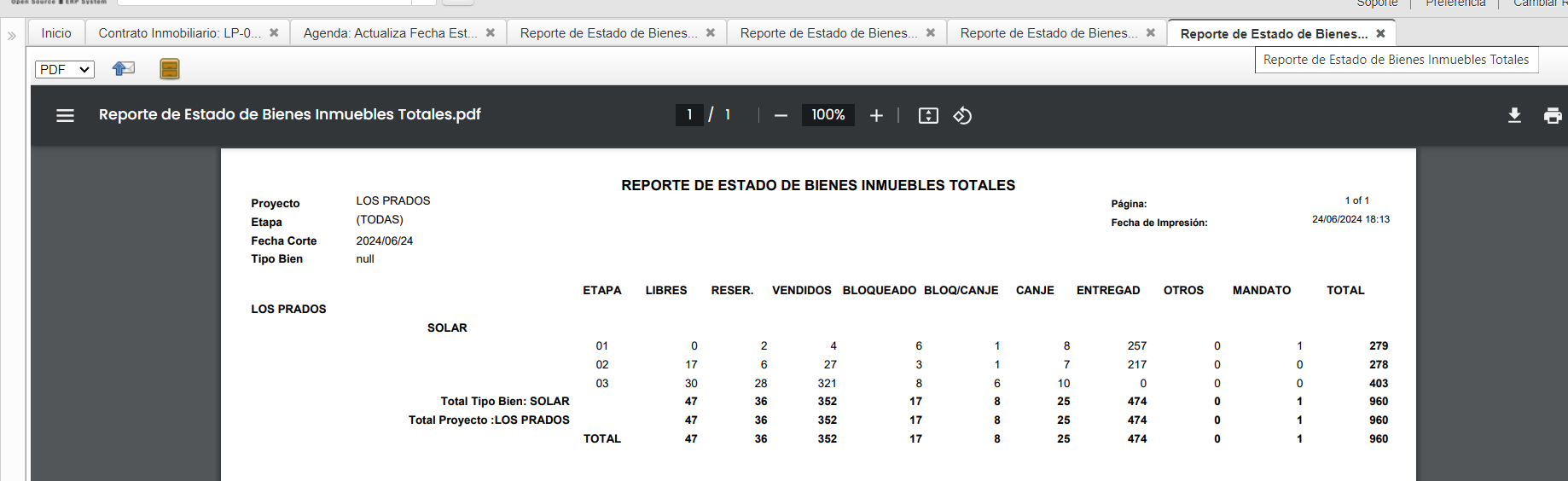Zoom in the PDF document
This screenshot has height=481, width=1568.
(876, 115)
